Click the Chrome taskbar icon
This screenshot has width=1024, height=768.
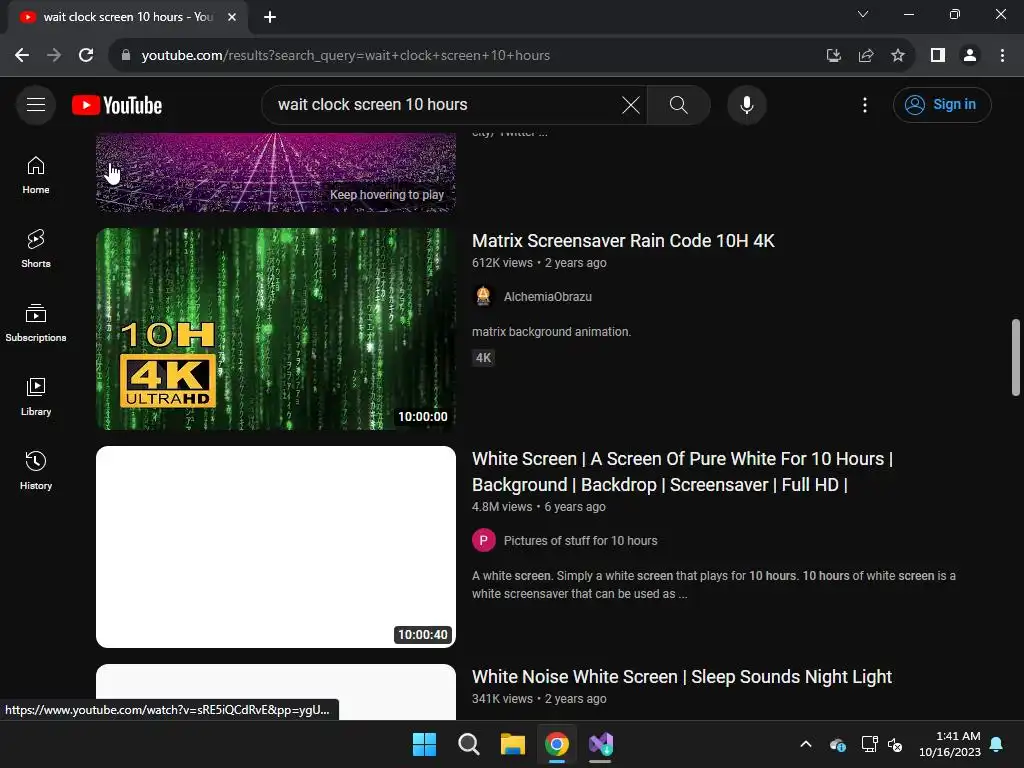click(x=556, y=744)
